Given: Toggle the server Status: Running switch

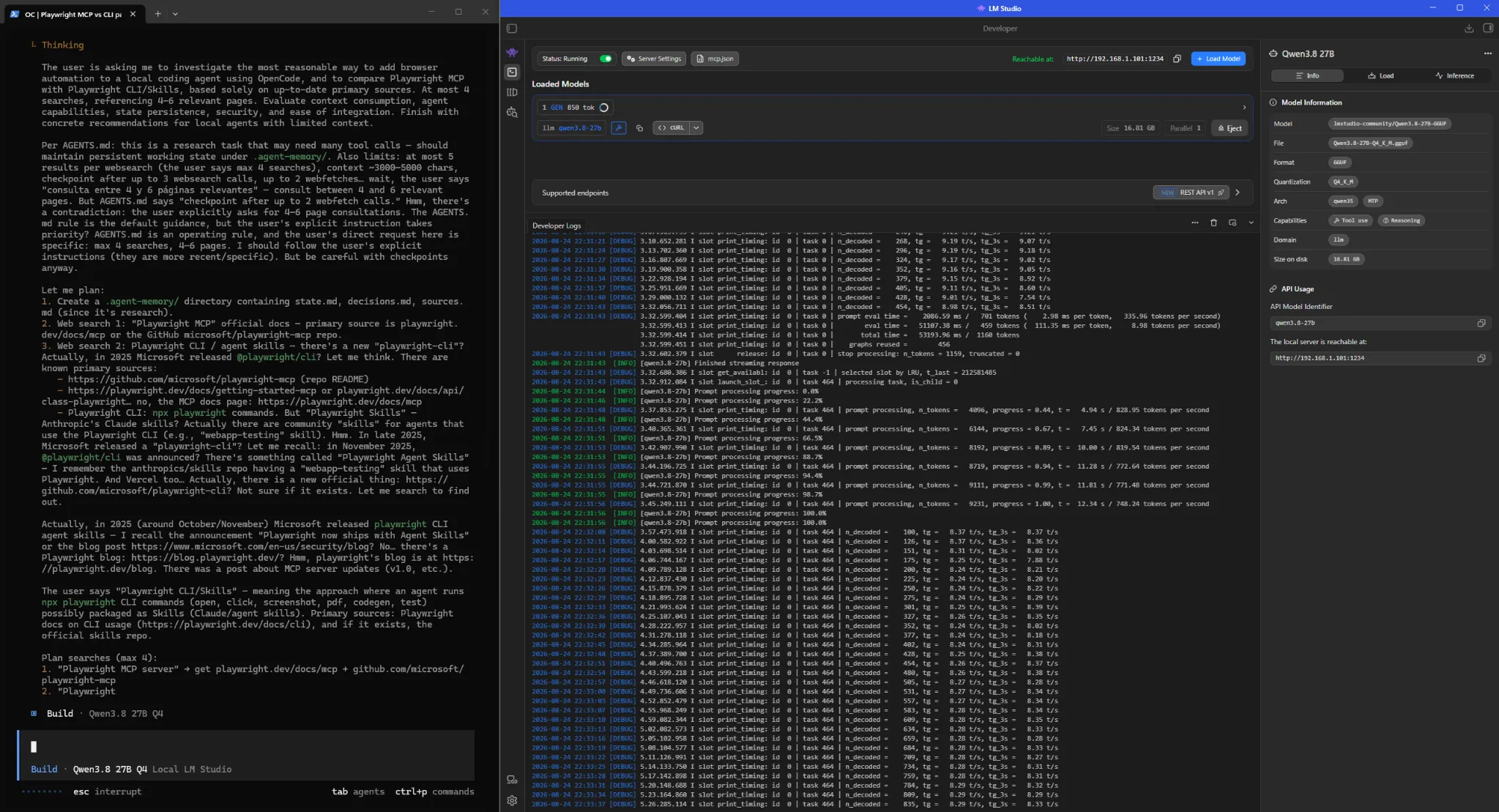Looking at the screenshot, I should coord(606,59).
